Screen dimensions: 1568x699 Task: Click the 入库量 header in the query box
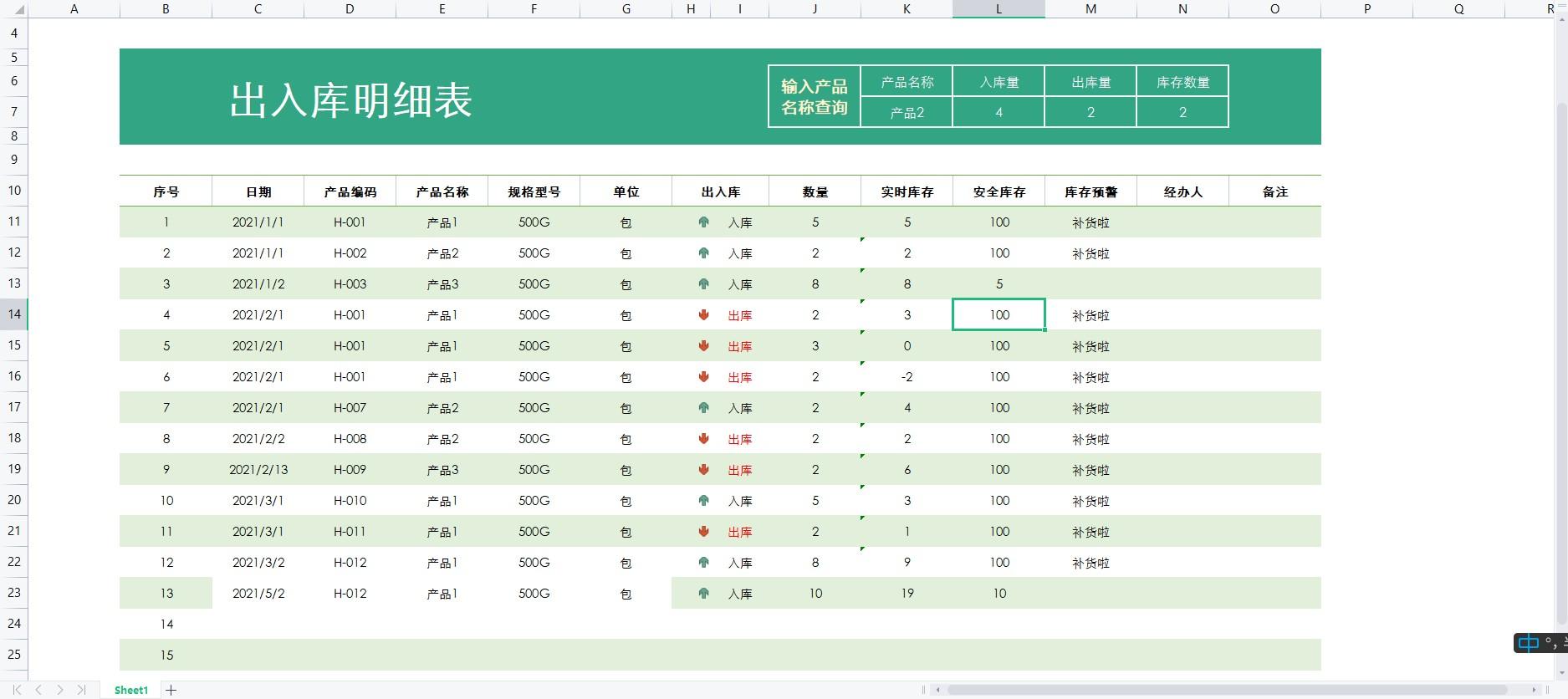click(999, 82)
